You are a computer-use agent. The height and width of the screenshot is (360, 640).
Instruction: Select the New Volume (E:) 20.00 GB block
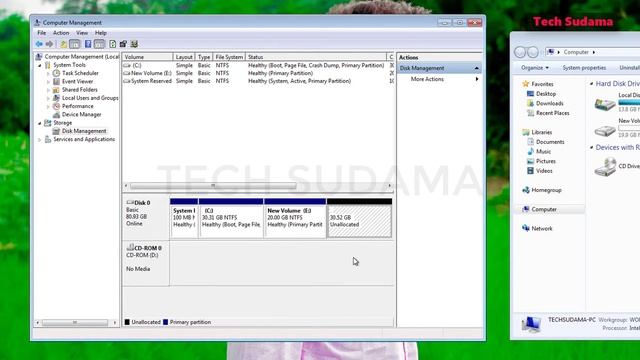coord(295,218)
